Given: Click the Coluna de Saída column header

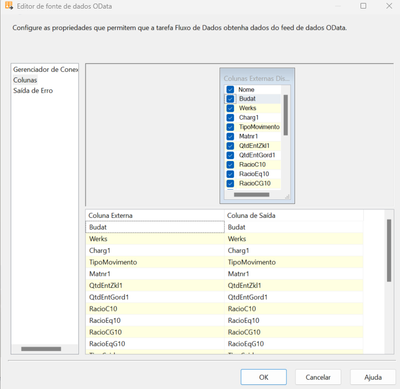Looking at the screenshot, I should 294,215.
